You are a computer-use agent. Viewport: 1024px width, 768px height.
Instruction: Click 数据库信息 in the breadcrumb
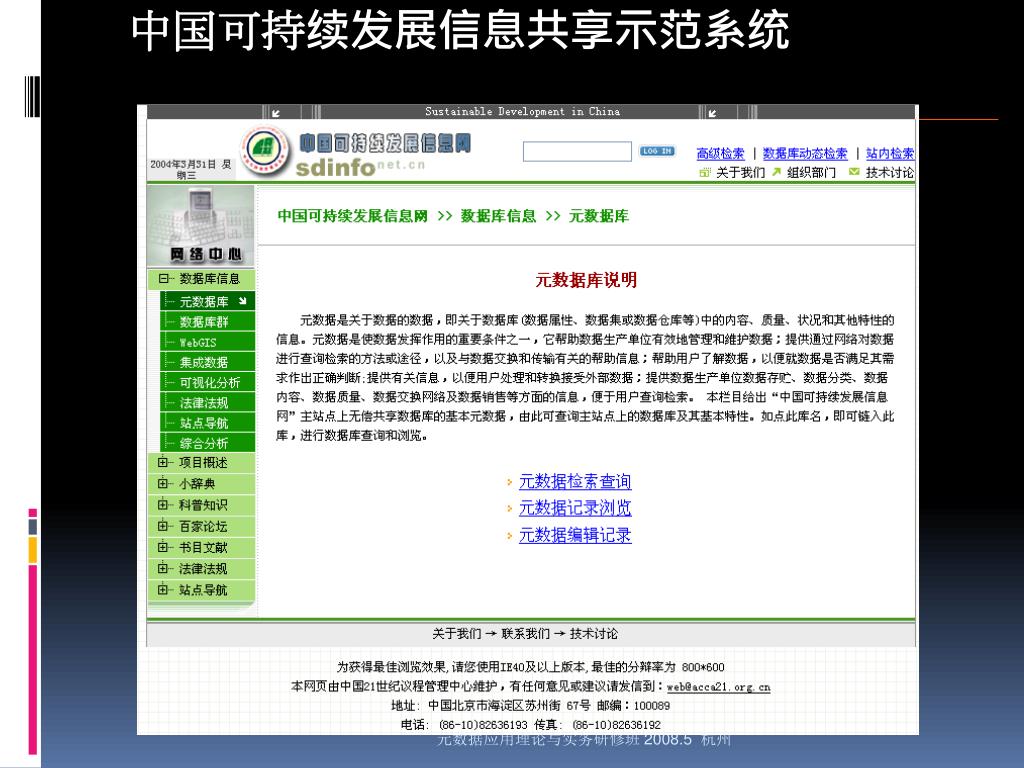[x=498, y=216]
